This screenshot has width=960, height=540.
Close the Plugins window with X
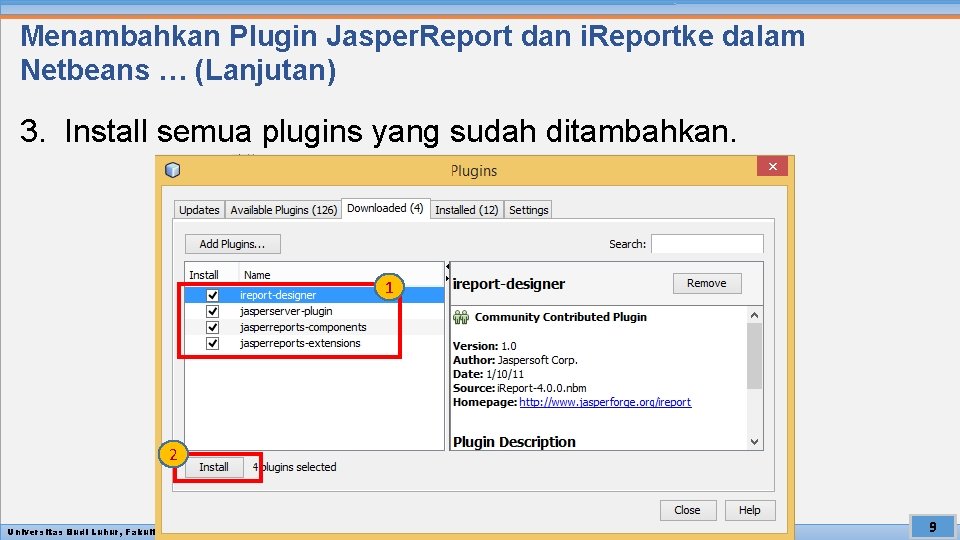point(772,167)
